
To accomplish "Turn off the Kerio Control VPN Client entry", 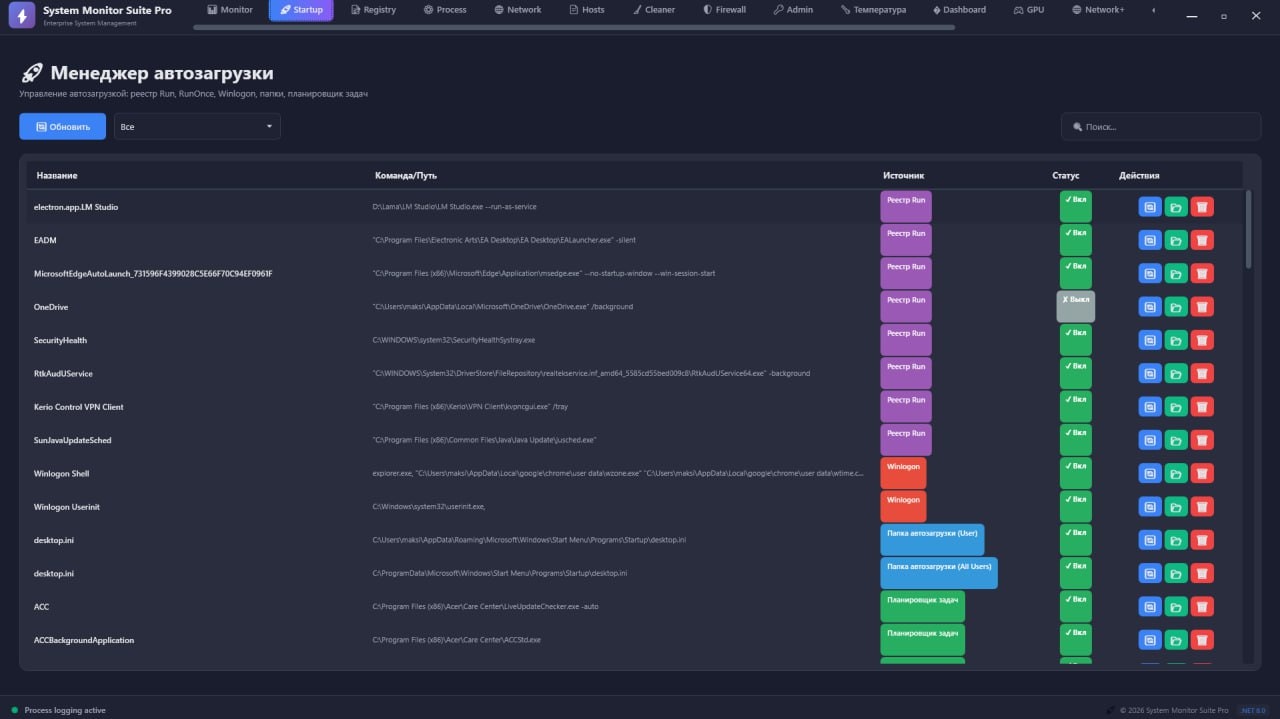I will tap(1075, 406).
